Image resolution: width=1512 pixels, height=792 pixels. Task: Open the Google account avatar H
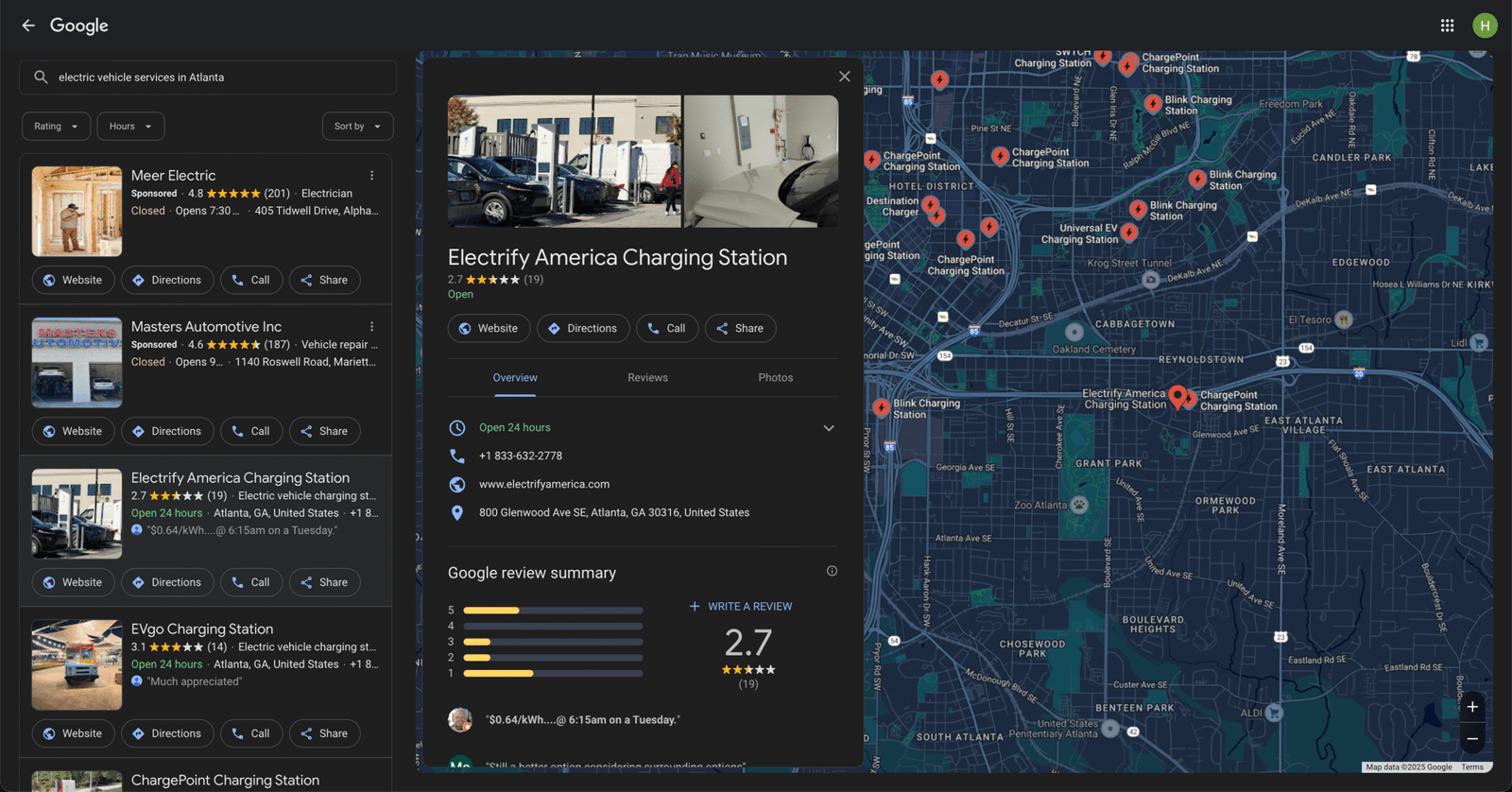pyautogui.click(x=1485, y=26)
